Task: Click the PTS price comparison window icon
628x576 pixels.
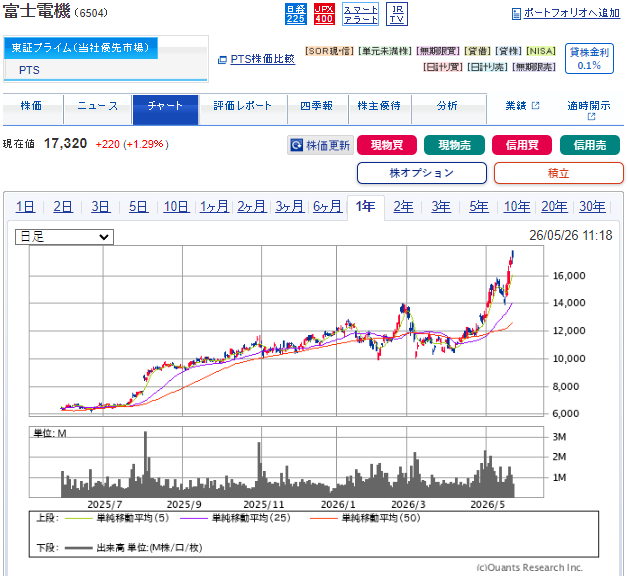Action: pos(222,60)
